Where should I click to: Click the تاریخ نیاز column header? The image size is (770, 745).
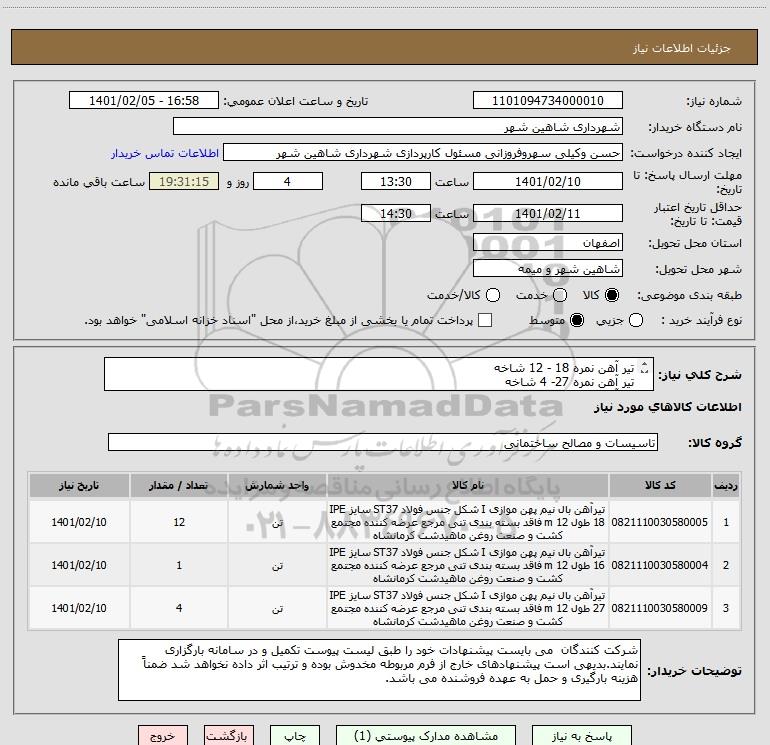coord(79,485)
